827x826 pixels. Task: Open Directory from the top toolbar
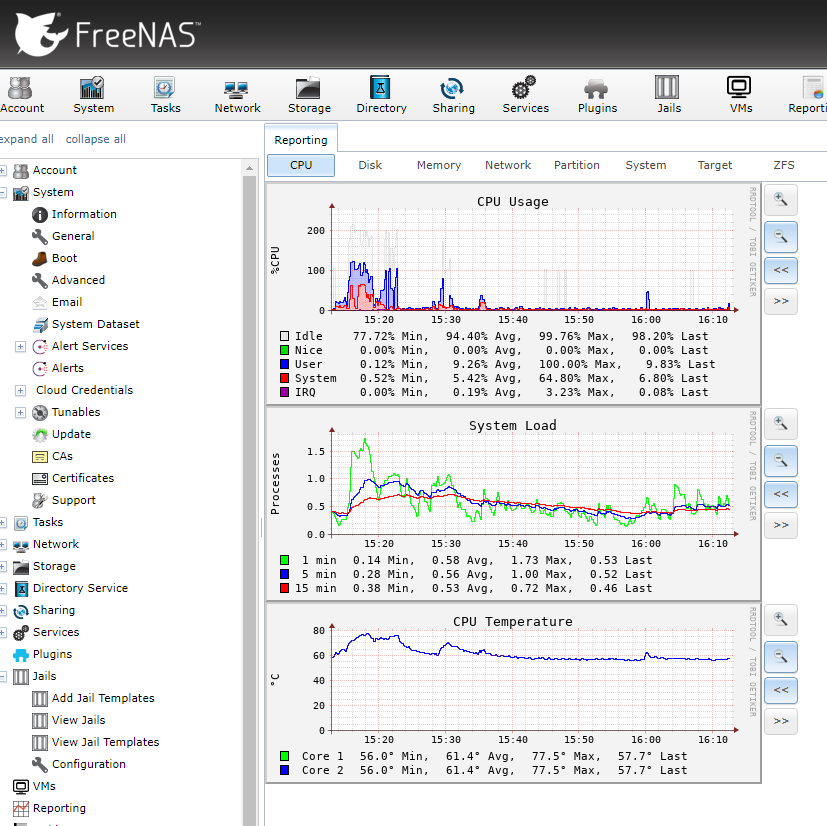click(381, 95)
